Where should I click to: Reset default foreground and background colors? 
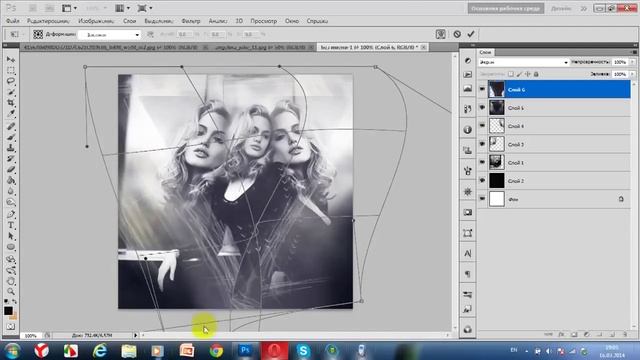point(6,302)
